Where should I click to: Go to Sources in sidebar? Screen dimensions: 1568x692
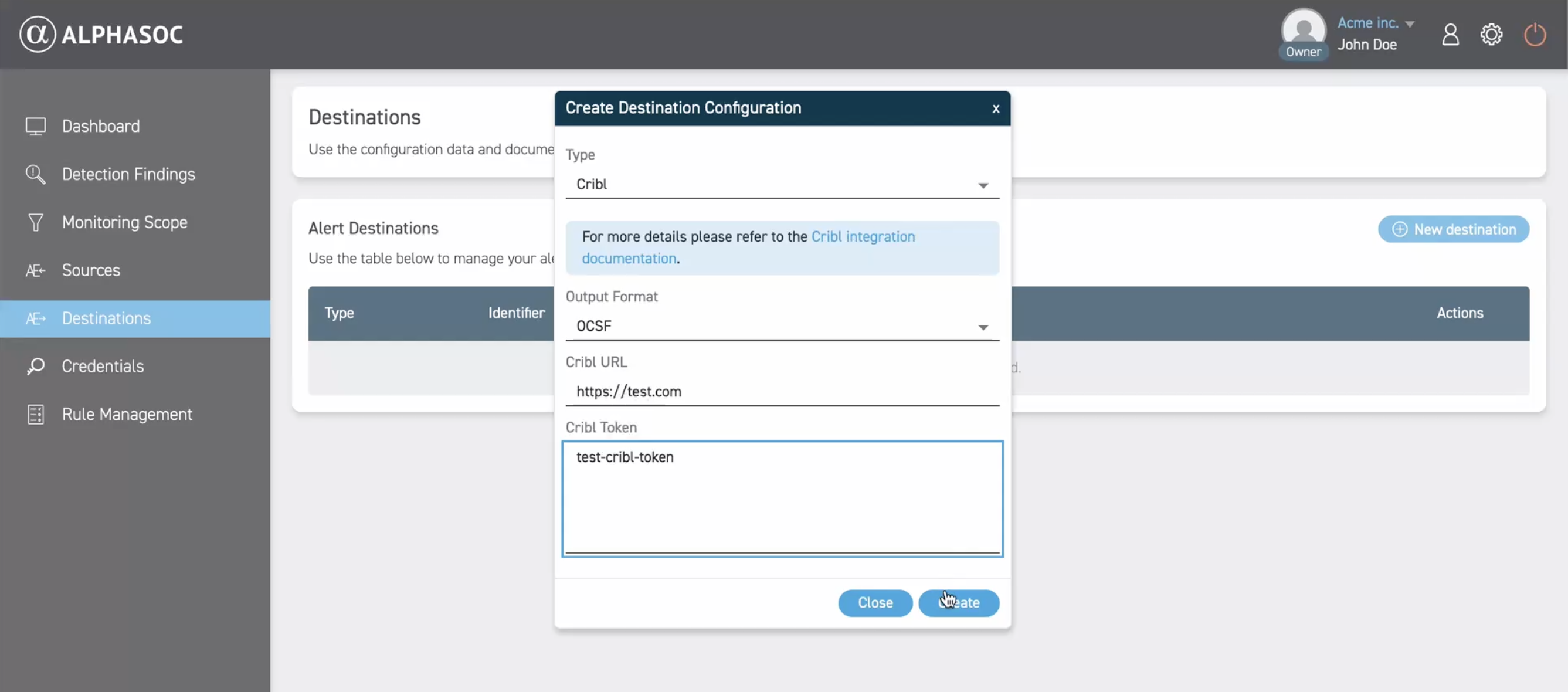pos(91,270)
